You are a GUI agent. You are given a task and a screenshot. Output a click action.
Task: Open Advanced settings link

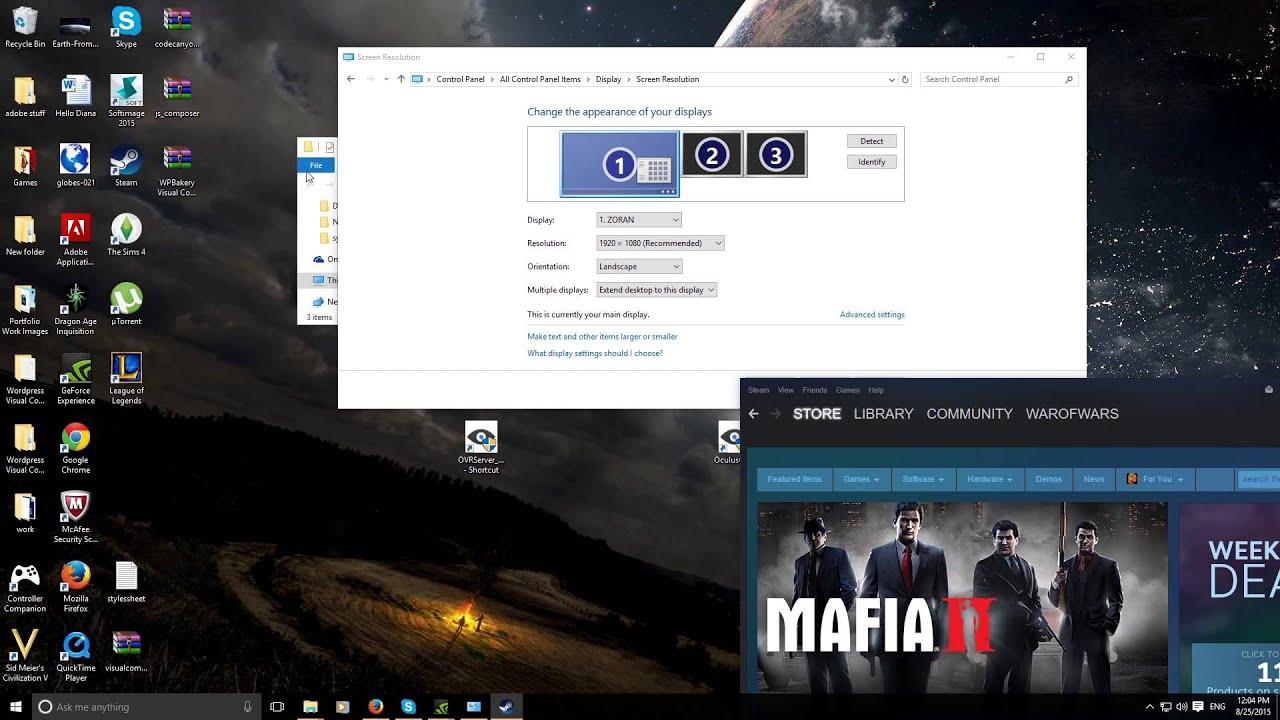[872, 315]
